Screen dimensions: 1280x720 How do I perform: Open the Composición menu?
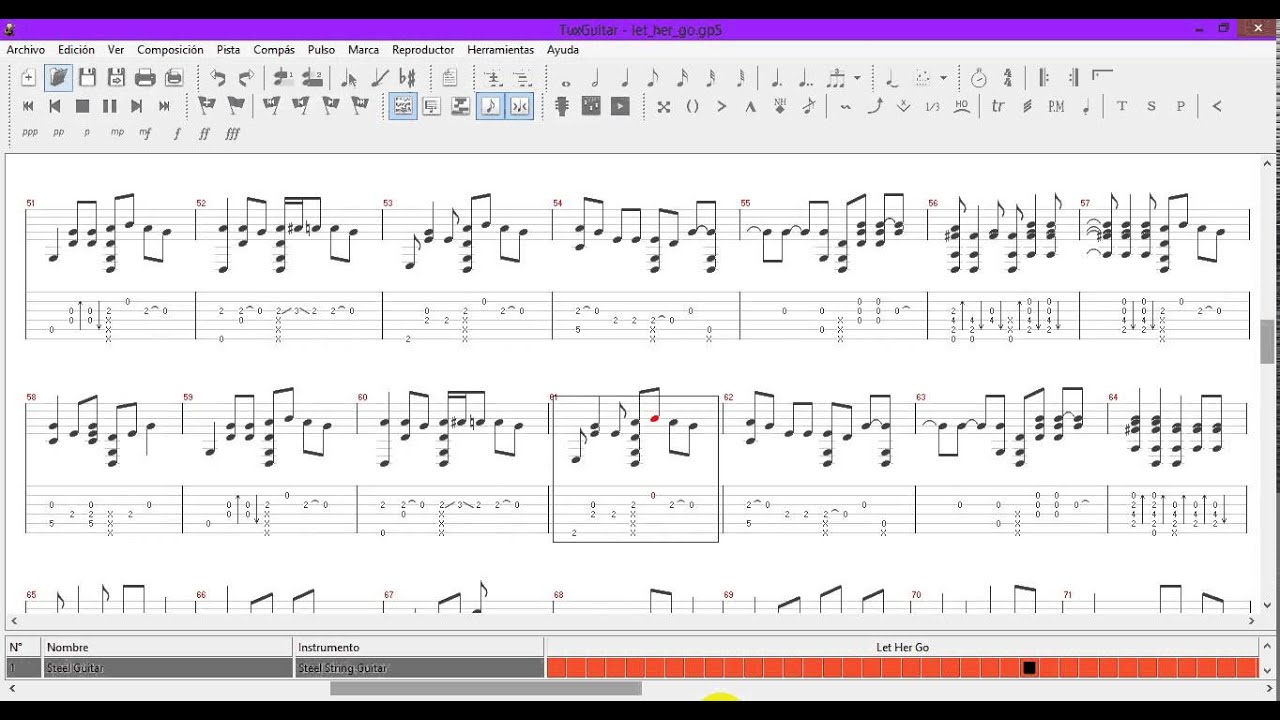[x=170, y=49]
